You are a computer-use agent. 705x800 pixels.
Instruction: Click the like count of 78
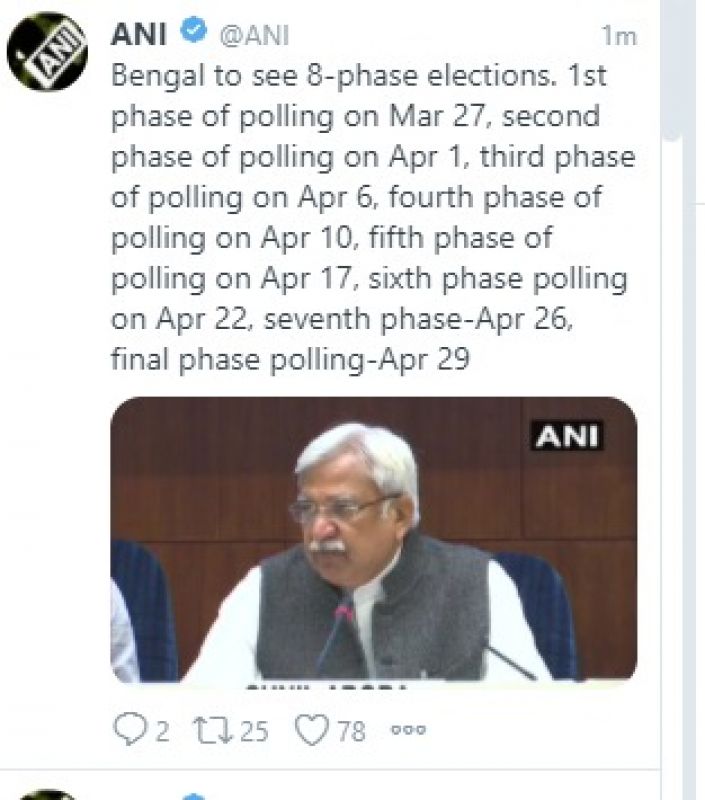click(350, 732)
